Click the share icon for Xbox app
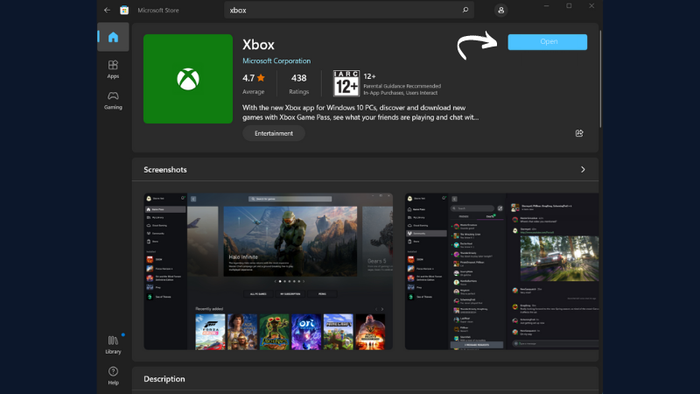Viewport: 700px width, 394px height. [579, 133]
